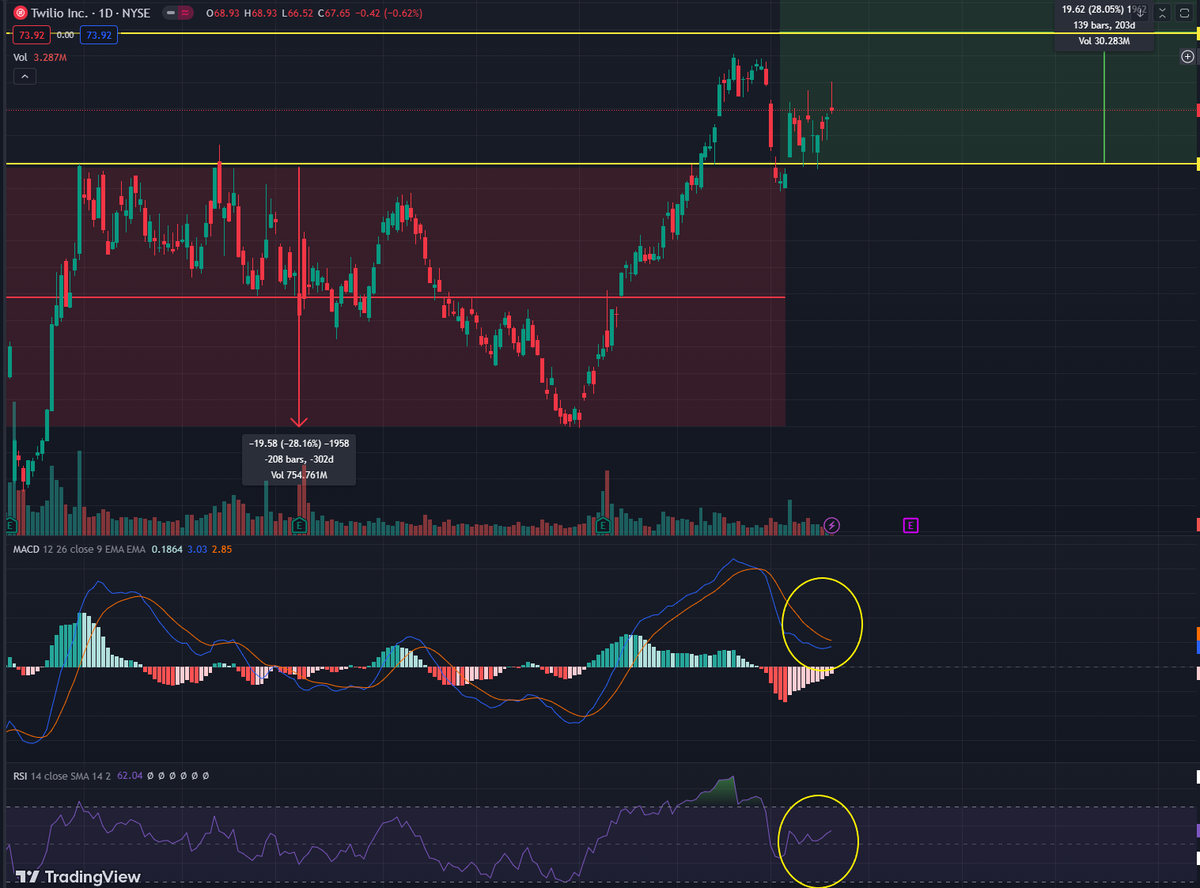The height and width of the screenshot is (888, 1200).
Task: Click the purple lightning bolt icon in the volume pane
Action: [x=831, y=525]
